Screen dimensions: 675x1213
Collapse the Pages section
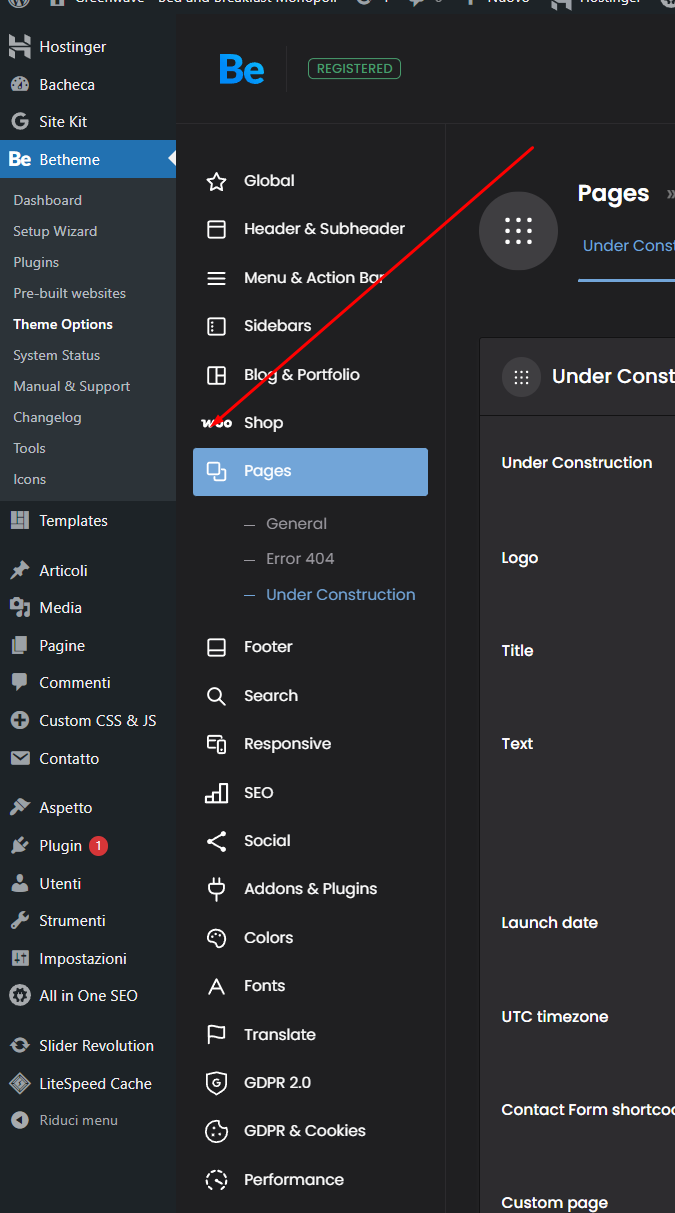(310, 472)
